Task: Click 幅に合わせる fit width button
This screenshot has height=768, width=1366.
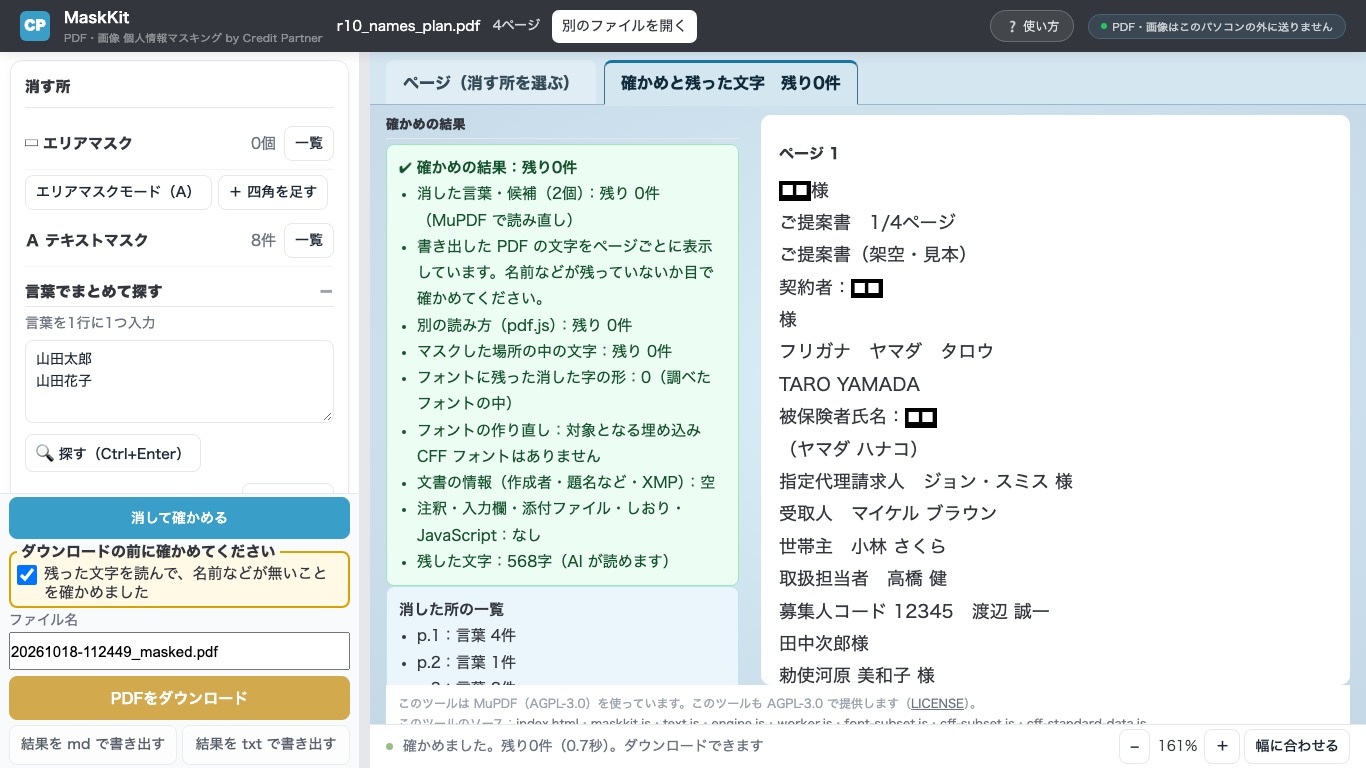Action: click(x=1296, y=746)
